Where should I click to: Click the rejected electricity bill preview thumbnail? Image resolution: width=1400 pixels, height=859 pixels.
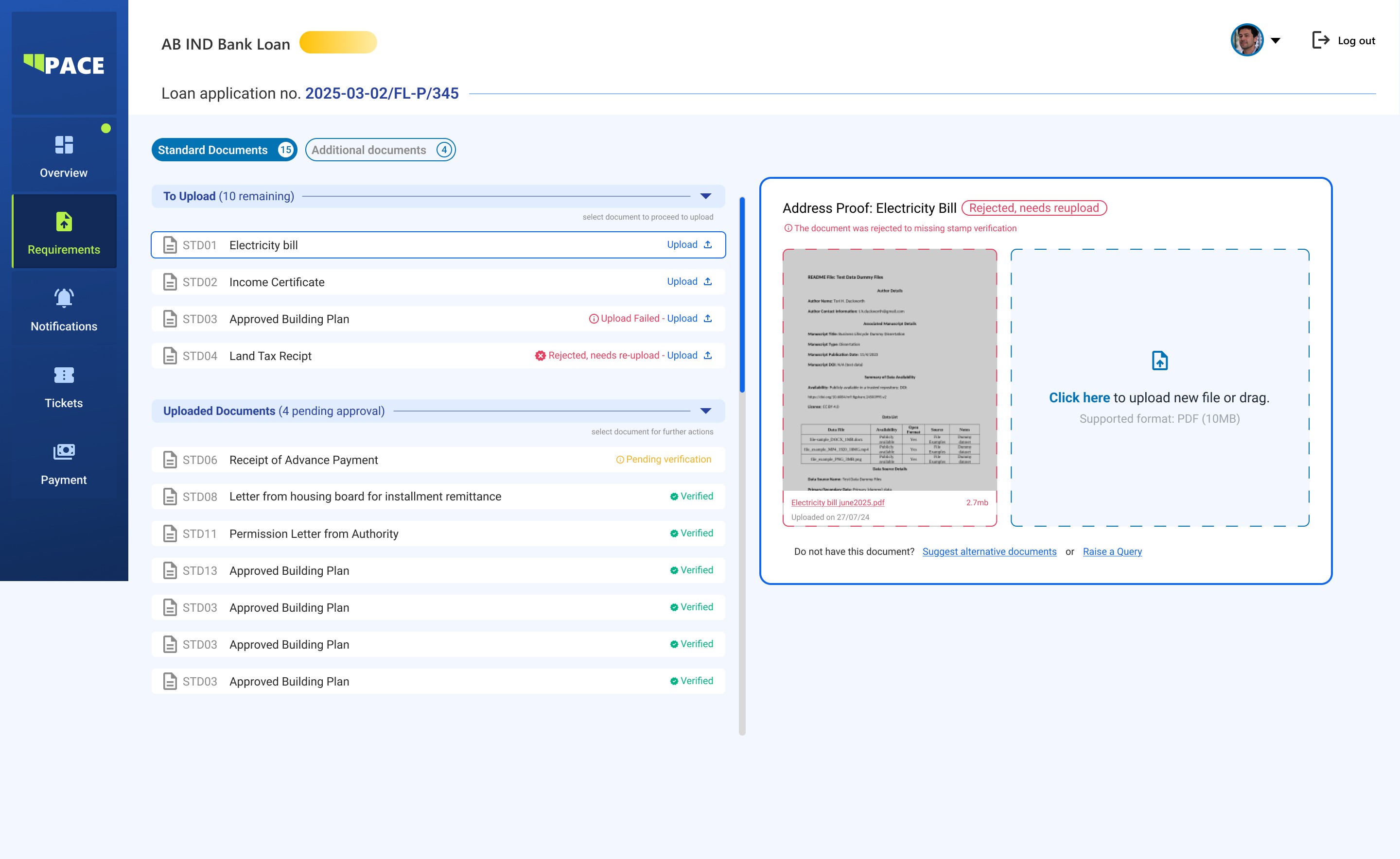pyautogui.click(x=889, y=370)
